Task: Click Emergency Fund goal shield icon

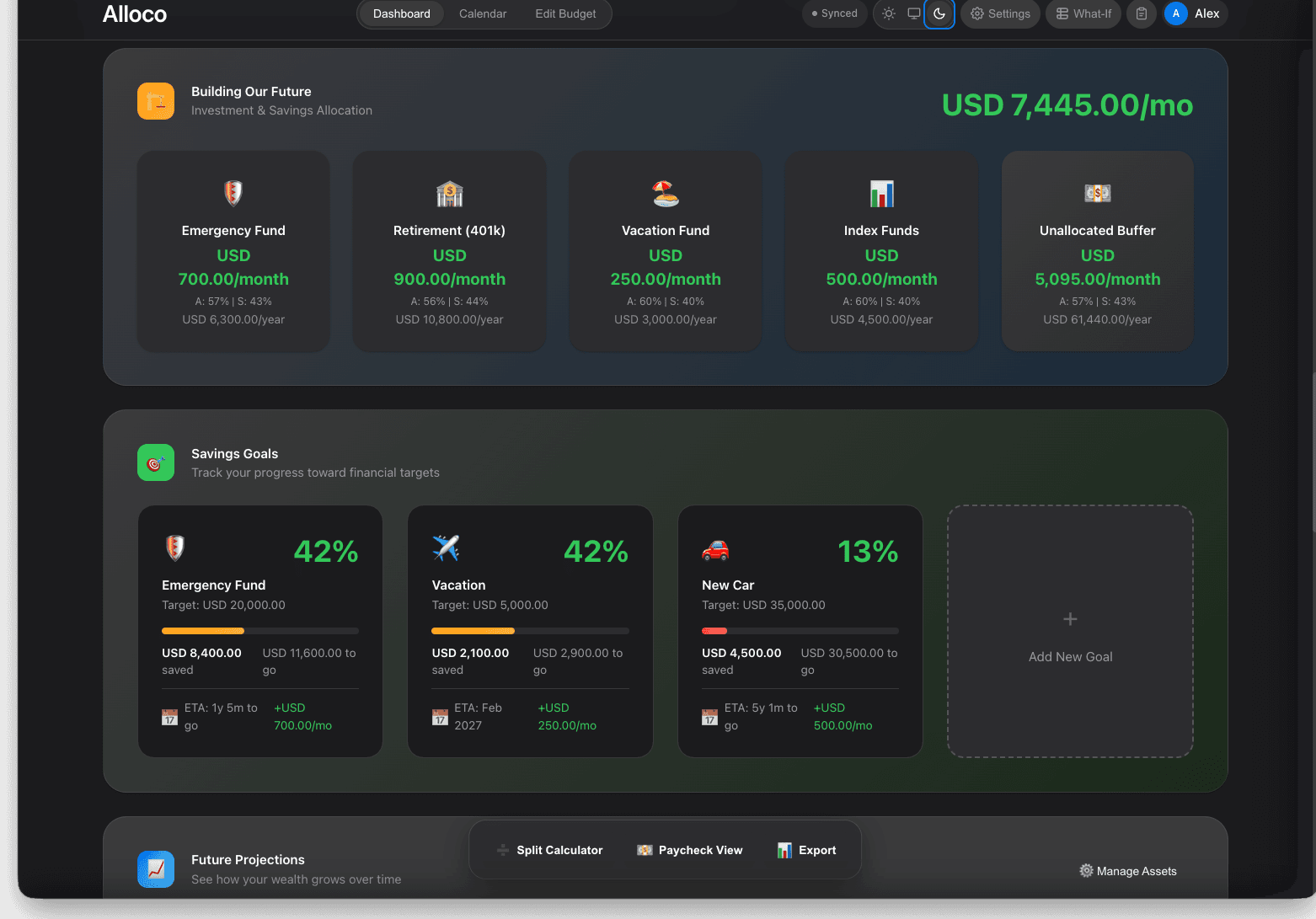Action: tap(175, 548)
